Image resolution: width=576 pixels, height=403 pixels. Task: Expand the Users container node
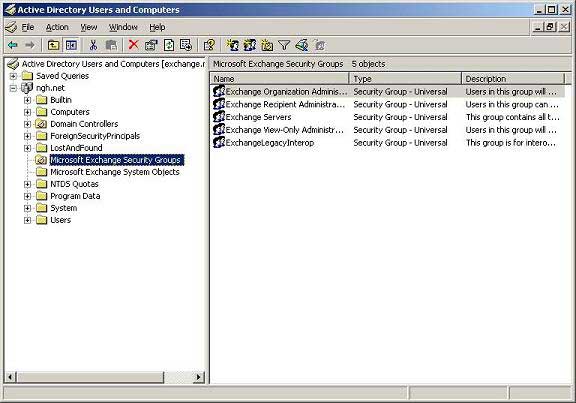point(27,220)
